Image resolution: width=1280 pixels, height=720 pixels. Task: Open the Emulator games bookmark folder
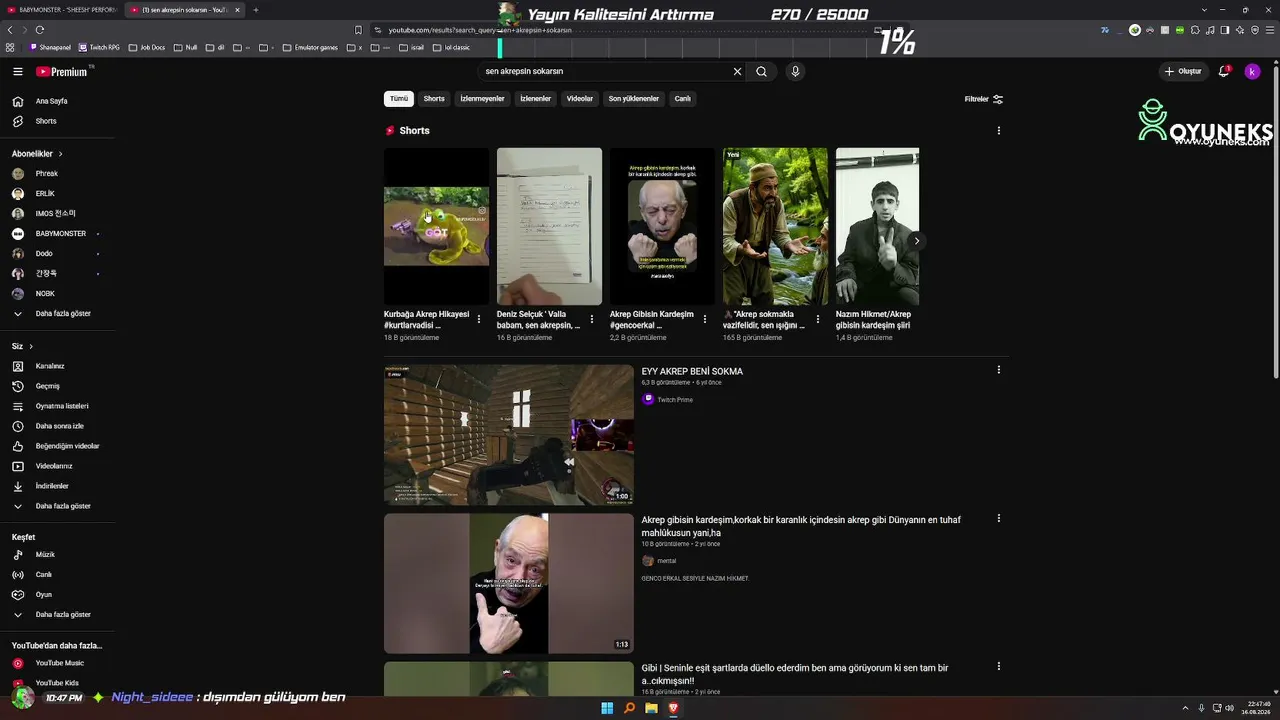click(x=310, y=47)
